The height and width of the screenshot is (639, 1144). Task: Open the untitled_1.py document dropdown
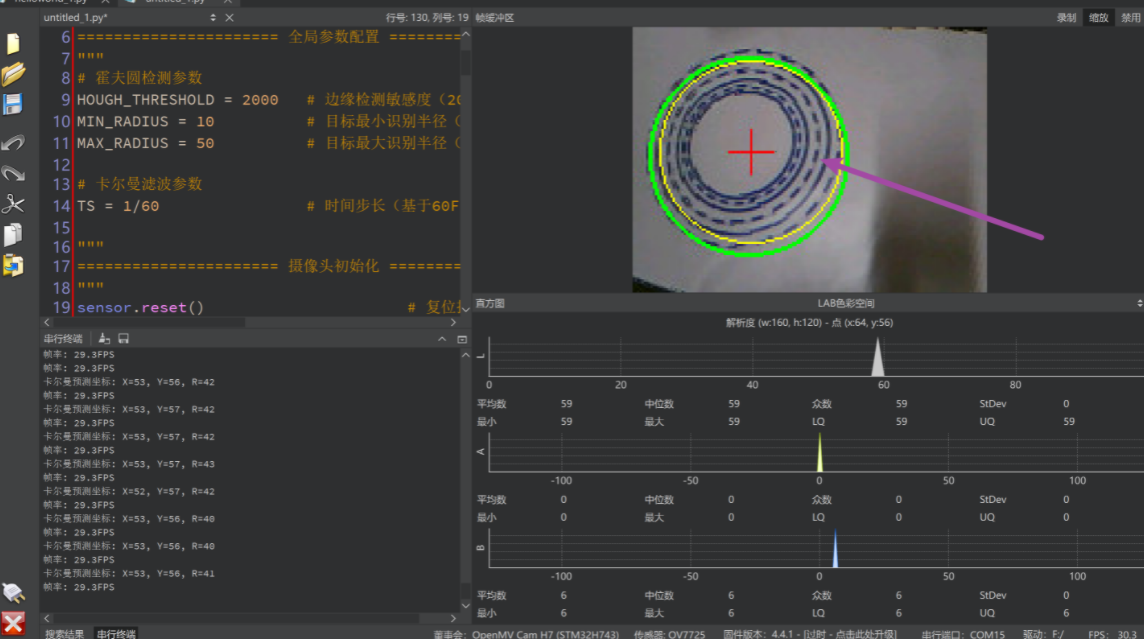pos(213,18)
